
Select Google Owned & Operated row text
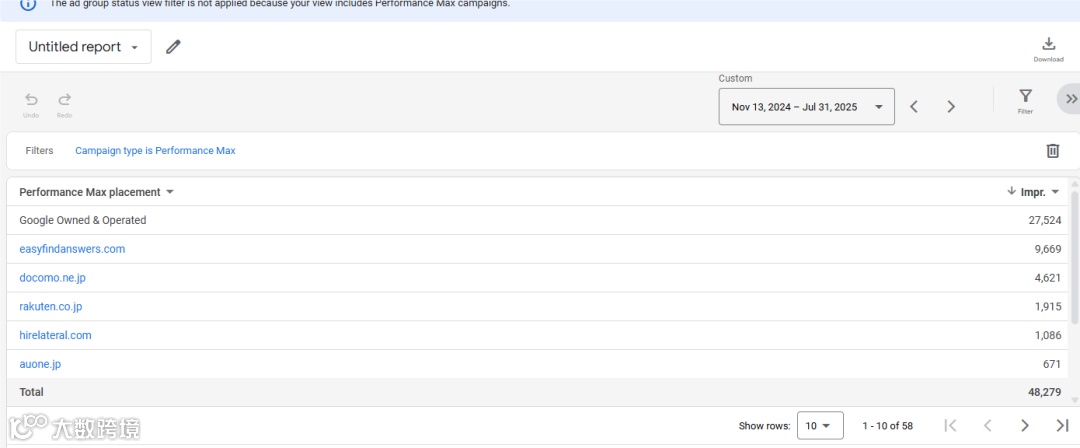[83, 221]
